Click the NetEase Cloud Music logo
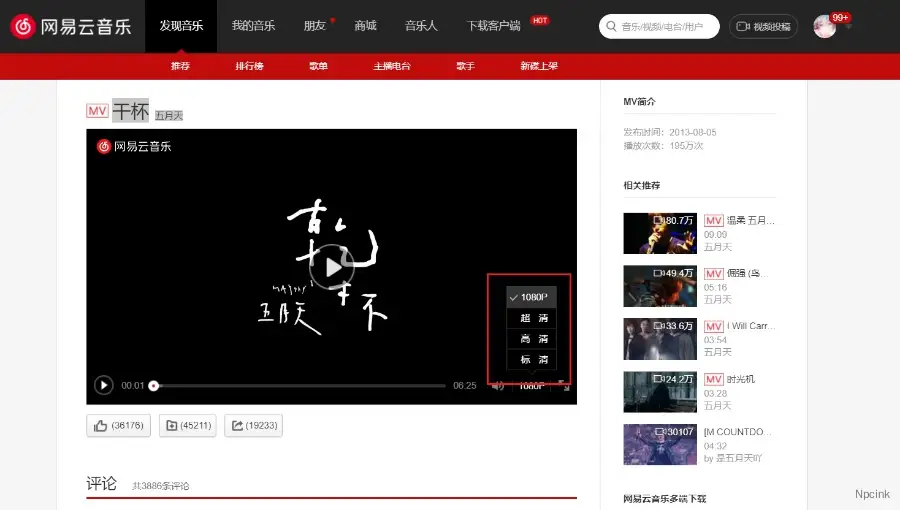 [71, 26]
